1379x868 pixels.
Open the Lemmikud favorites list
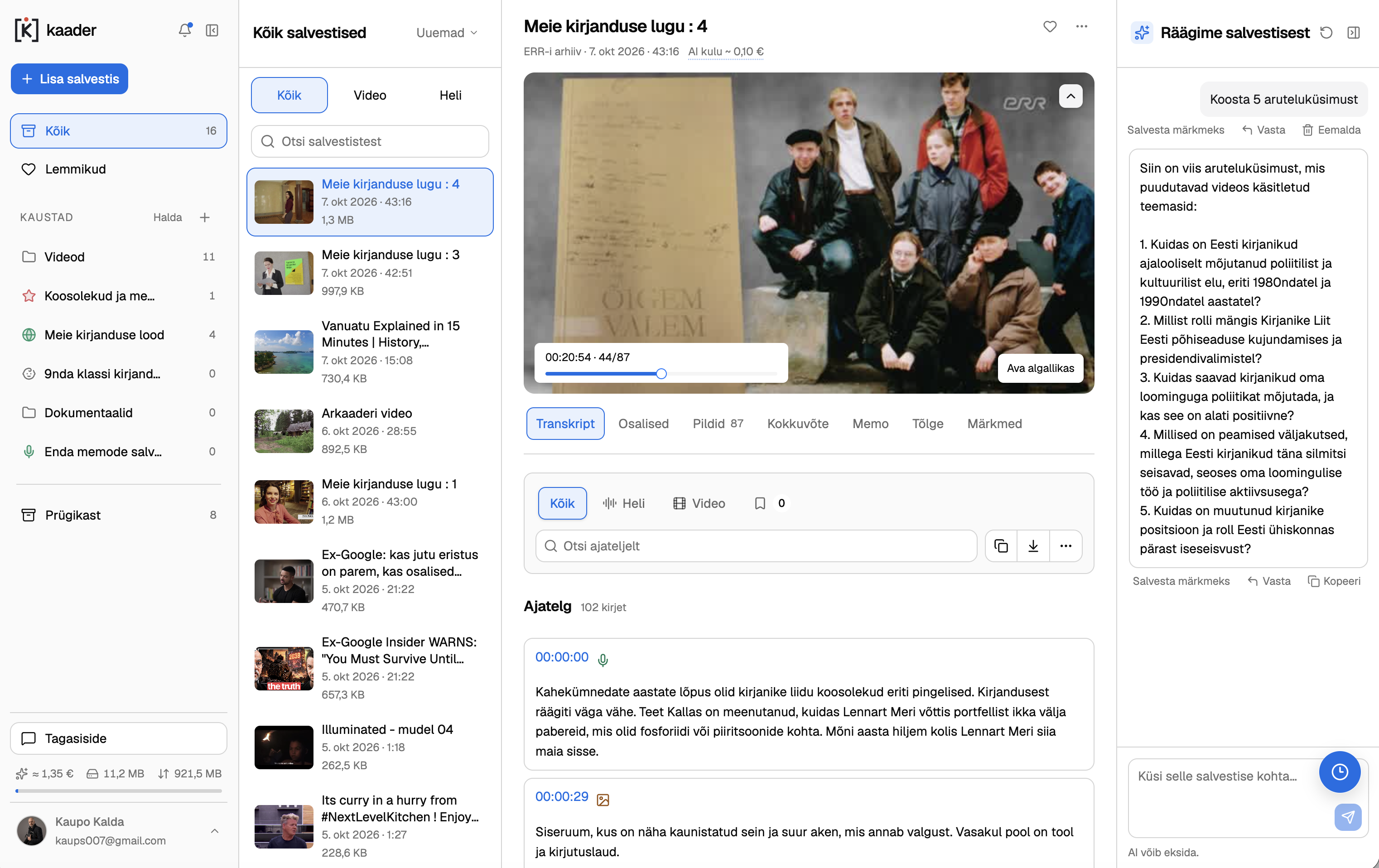(x=119, y=169)
